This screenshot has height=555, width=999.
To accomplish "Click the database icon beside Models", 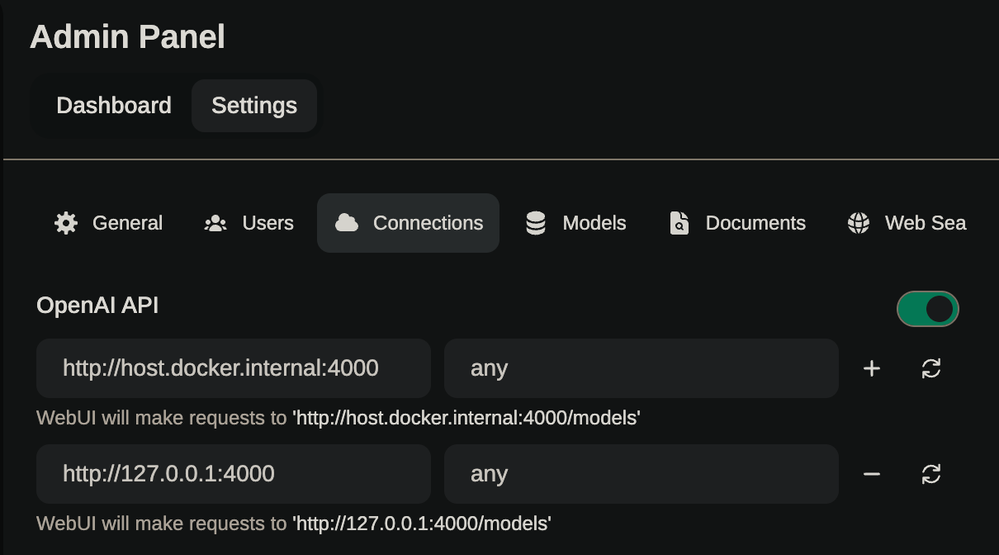I will (x=536, y=223).
